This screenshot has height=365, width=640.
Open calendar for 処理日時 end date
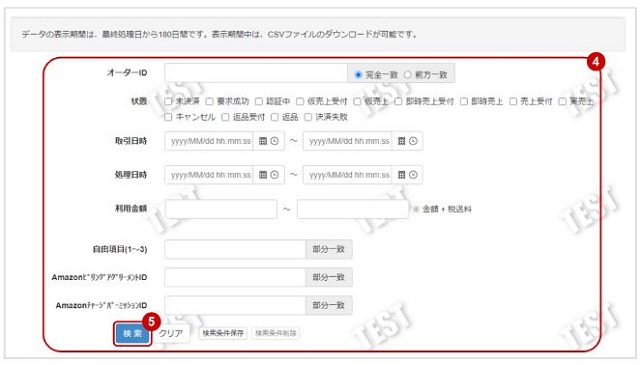point(402,175)
